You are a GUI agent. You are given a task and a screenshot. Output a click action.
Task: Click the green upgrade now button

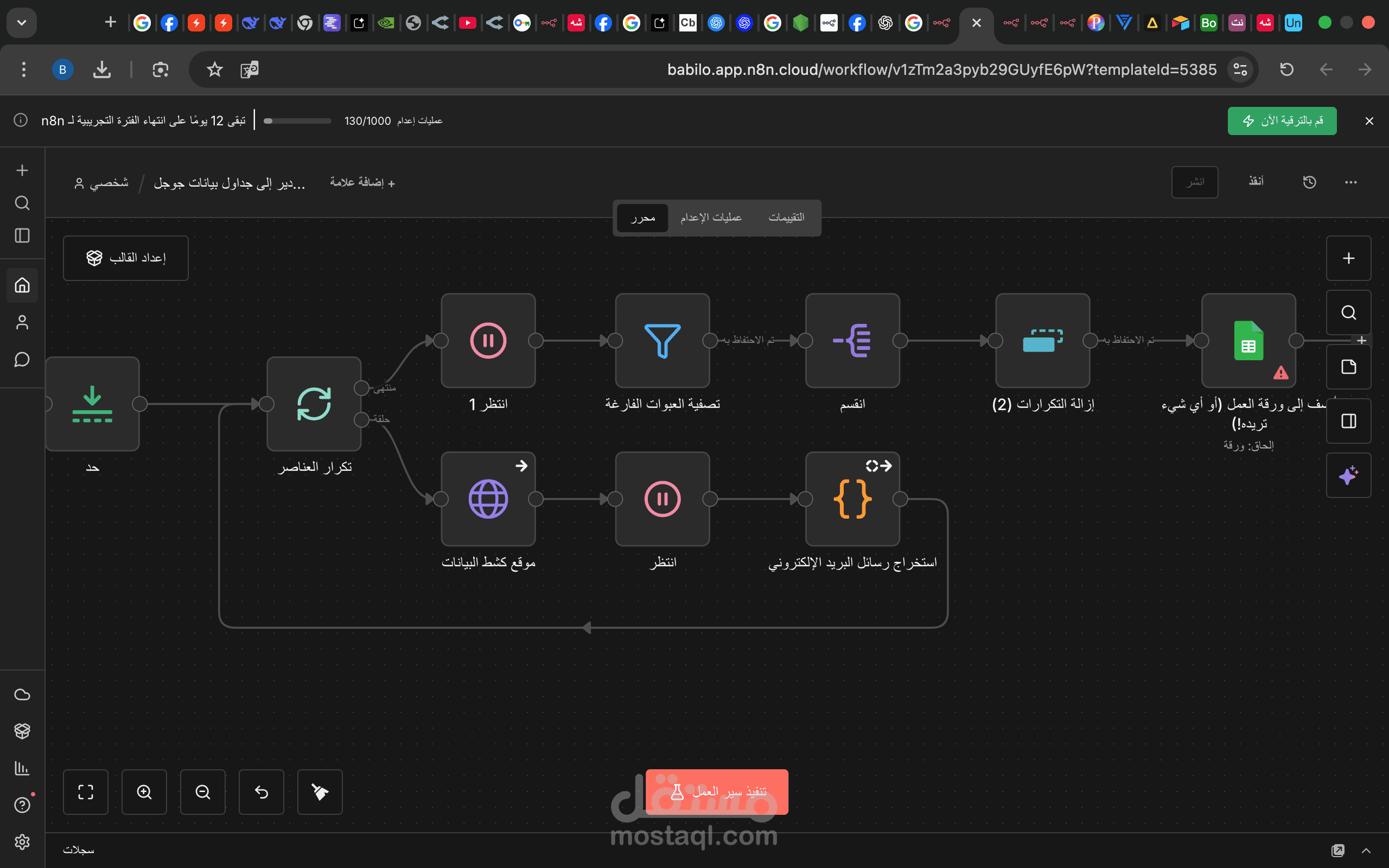click(1282, 120)
